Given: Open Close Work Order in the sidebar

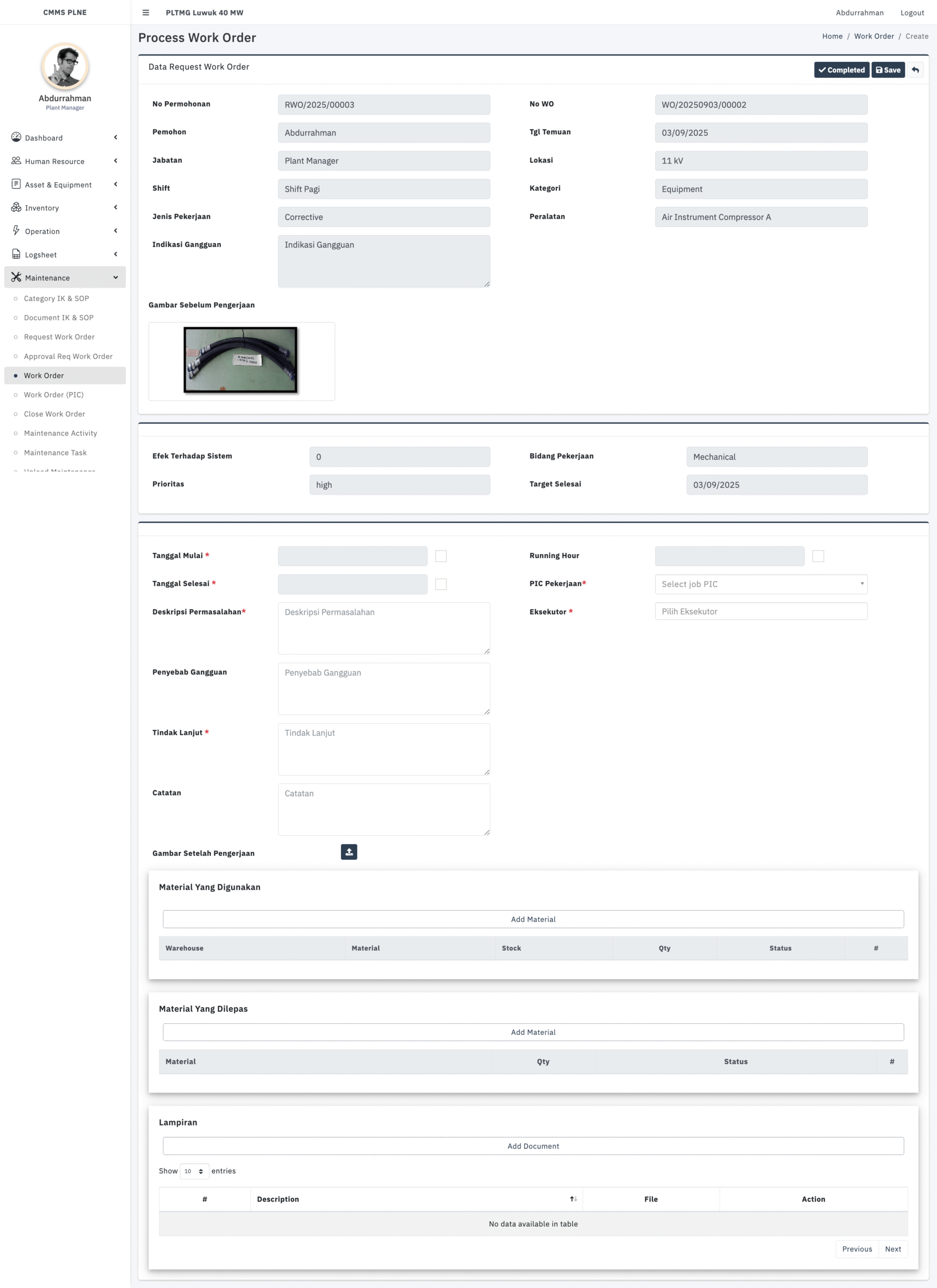Looking at the screenshot, I should (54, 414).
